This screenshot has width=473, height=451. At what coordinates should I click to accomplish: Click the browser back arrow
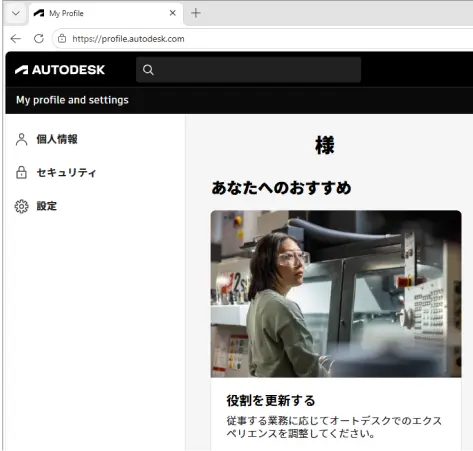pyautogui.click(x=16, y=39)
